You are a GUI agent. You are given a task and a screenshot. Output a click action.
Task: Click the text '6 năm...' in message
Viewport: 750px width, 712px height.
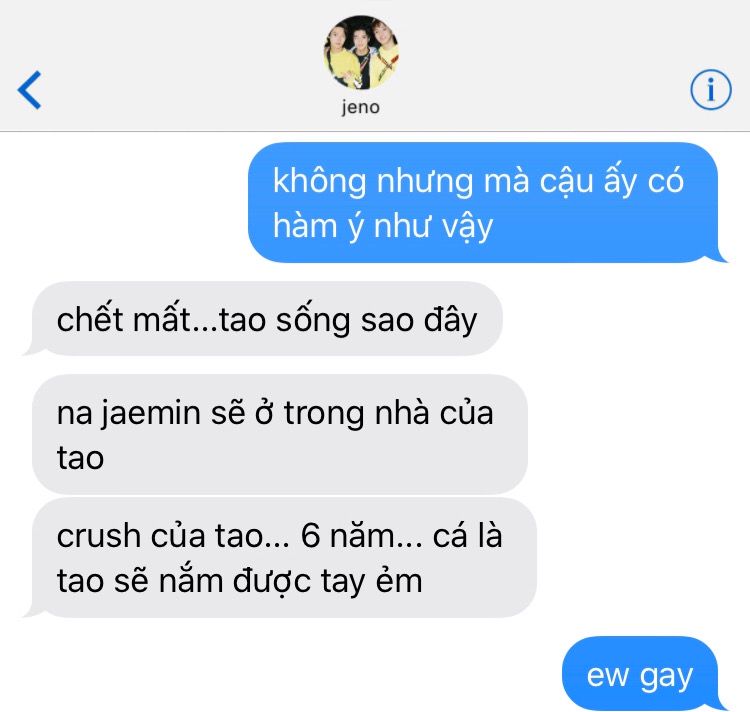[x=362, y=535]
